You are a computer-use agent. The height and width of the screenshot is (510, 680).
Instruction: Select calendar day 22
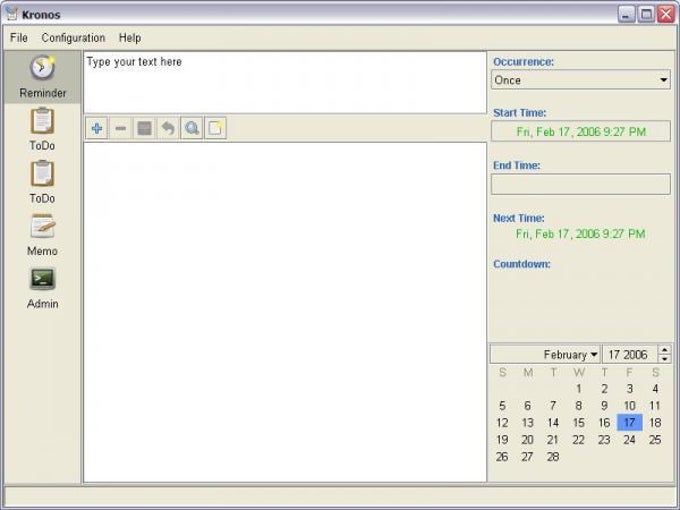tap(579, 439)
